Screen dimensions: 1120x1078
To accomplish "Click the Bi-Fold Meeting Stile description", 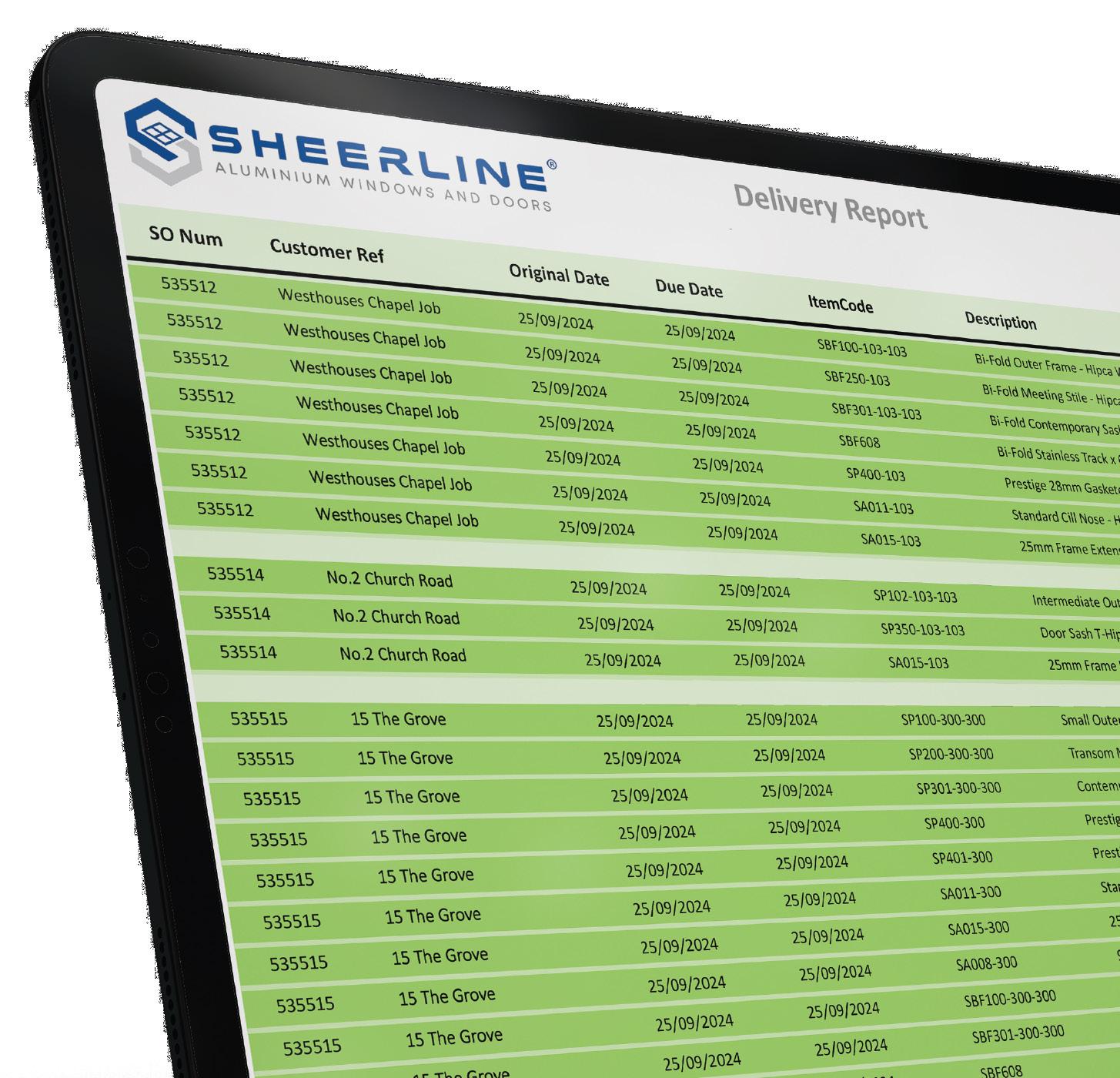I will coord(1051,395).
